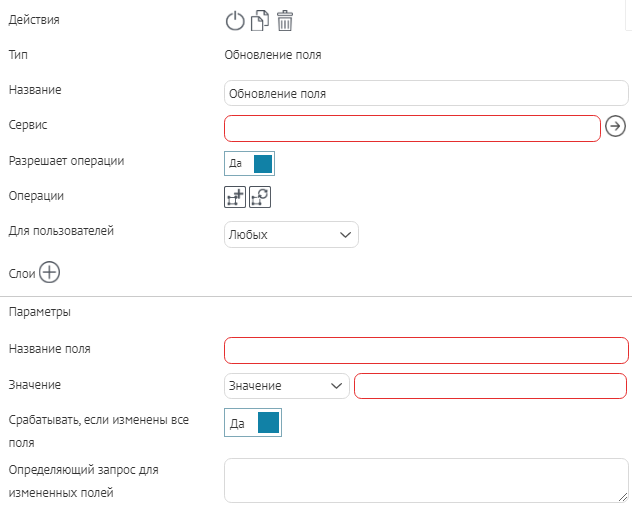Viewport: 632px width, 520px height.
Task: Focus the empty Сервис input field
Action: (412, 128)
